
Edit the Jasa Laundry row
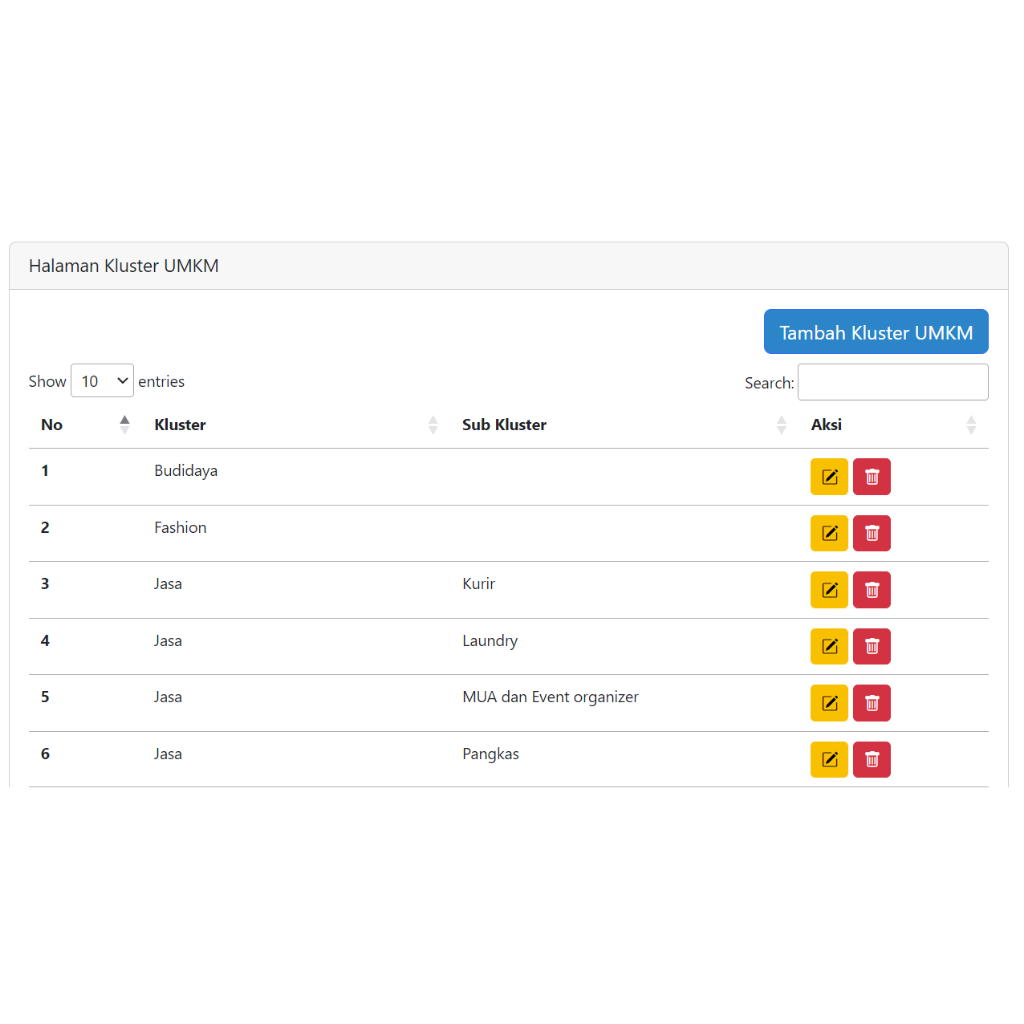click(829, 646)
